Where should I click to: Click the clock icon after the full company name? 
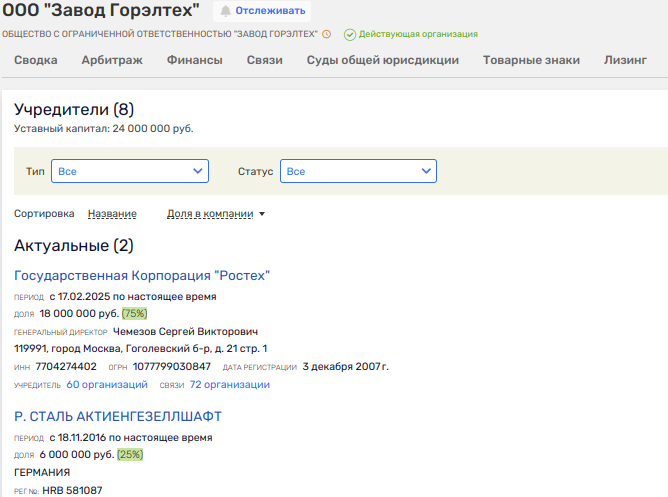(x=326, y=34)
